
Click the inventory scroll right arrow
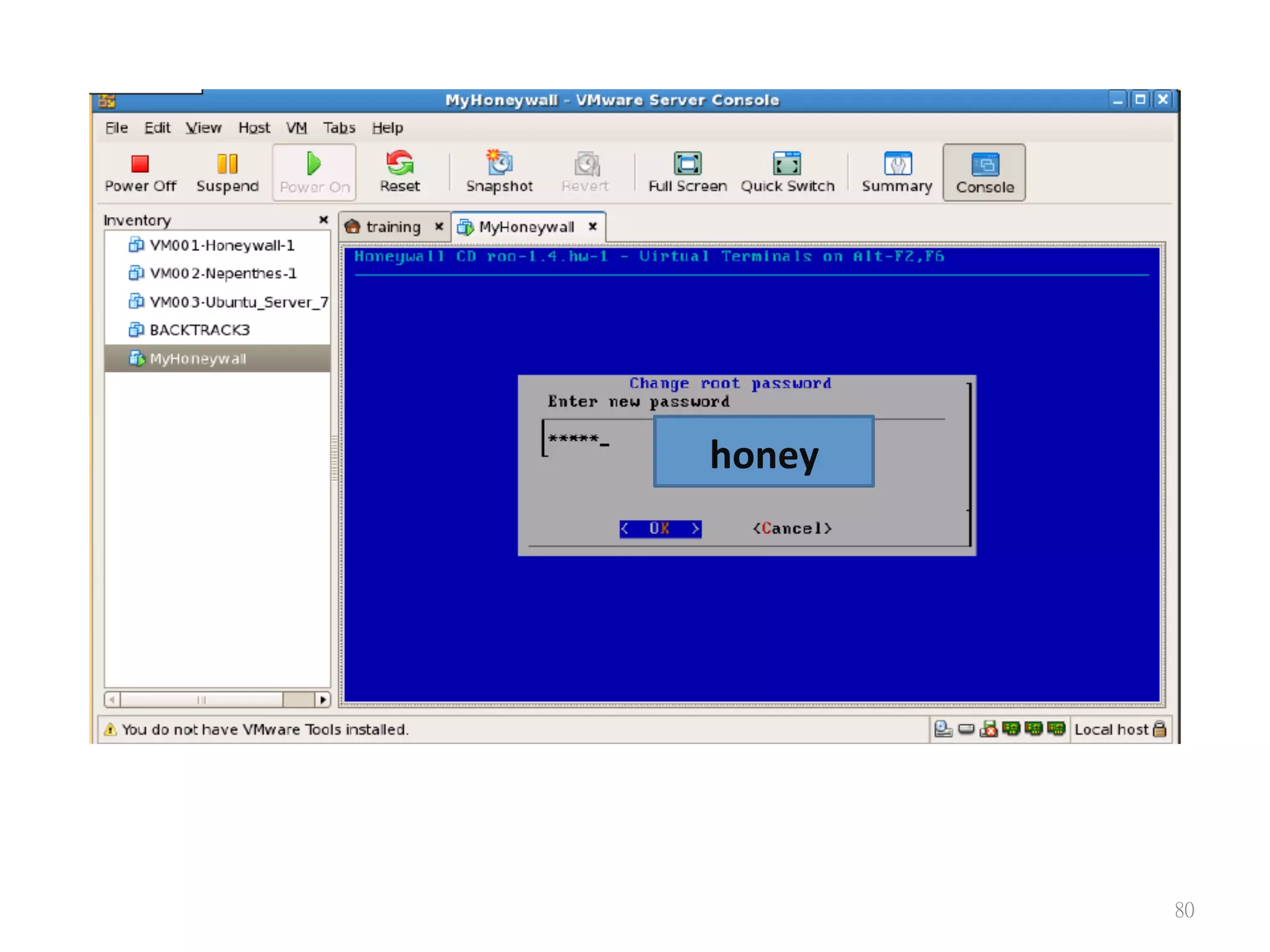tap(322, 700)
